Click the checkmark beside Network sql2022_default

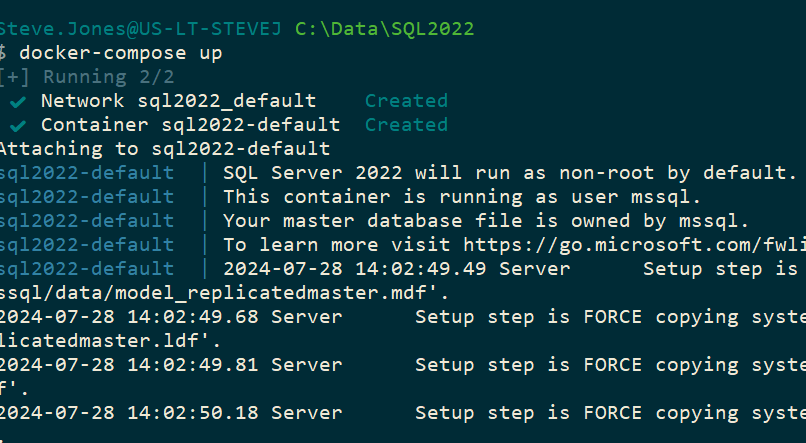click(x=18, y=101)
